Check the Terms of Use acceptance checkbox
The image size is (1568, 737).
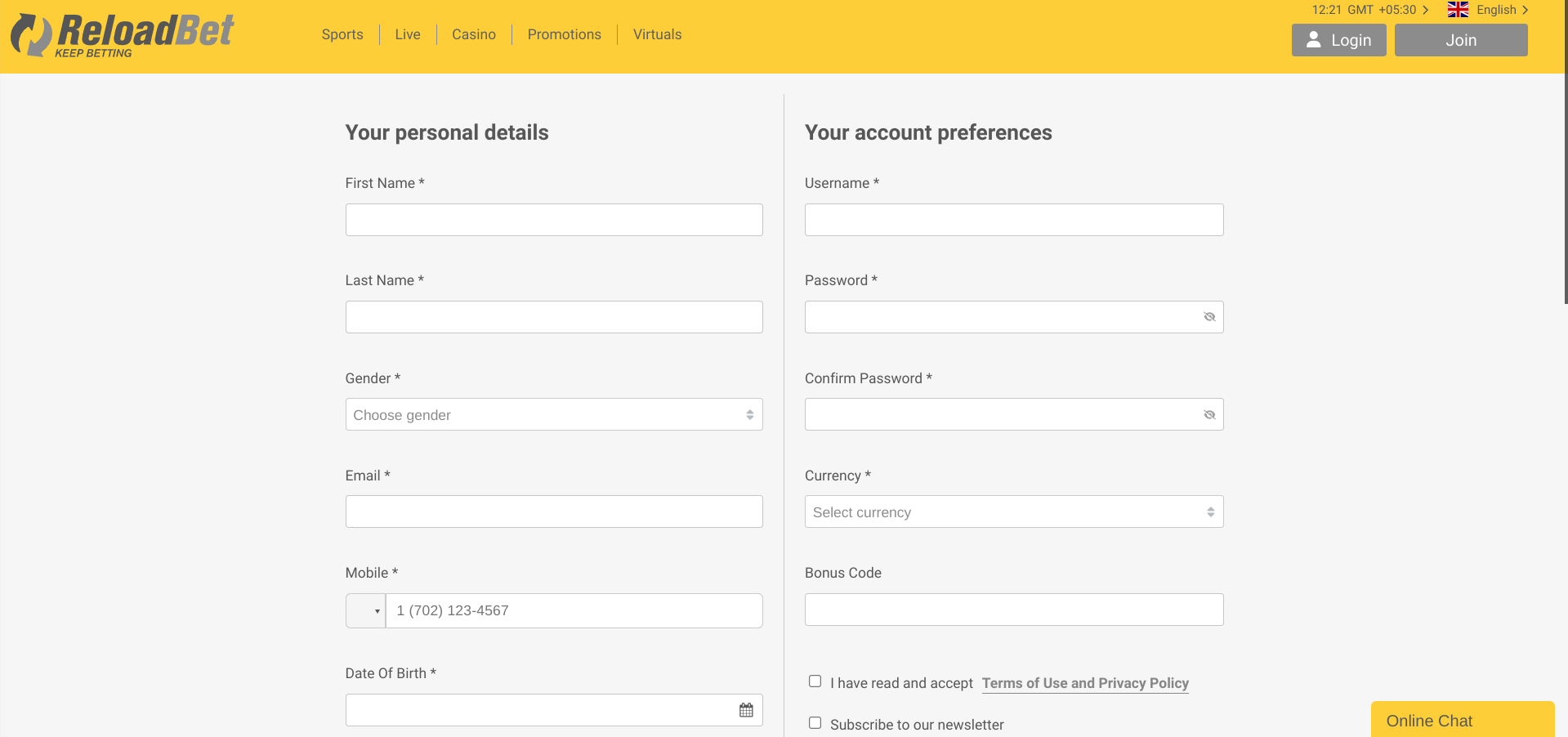click(815, 681)
